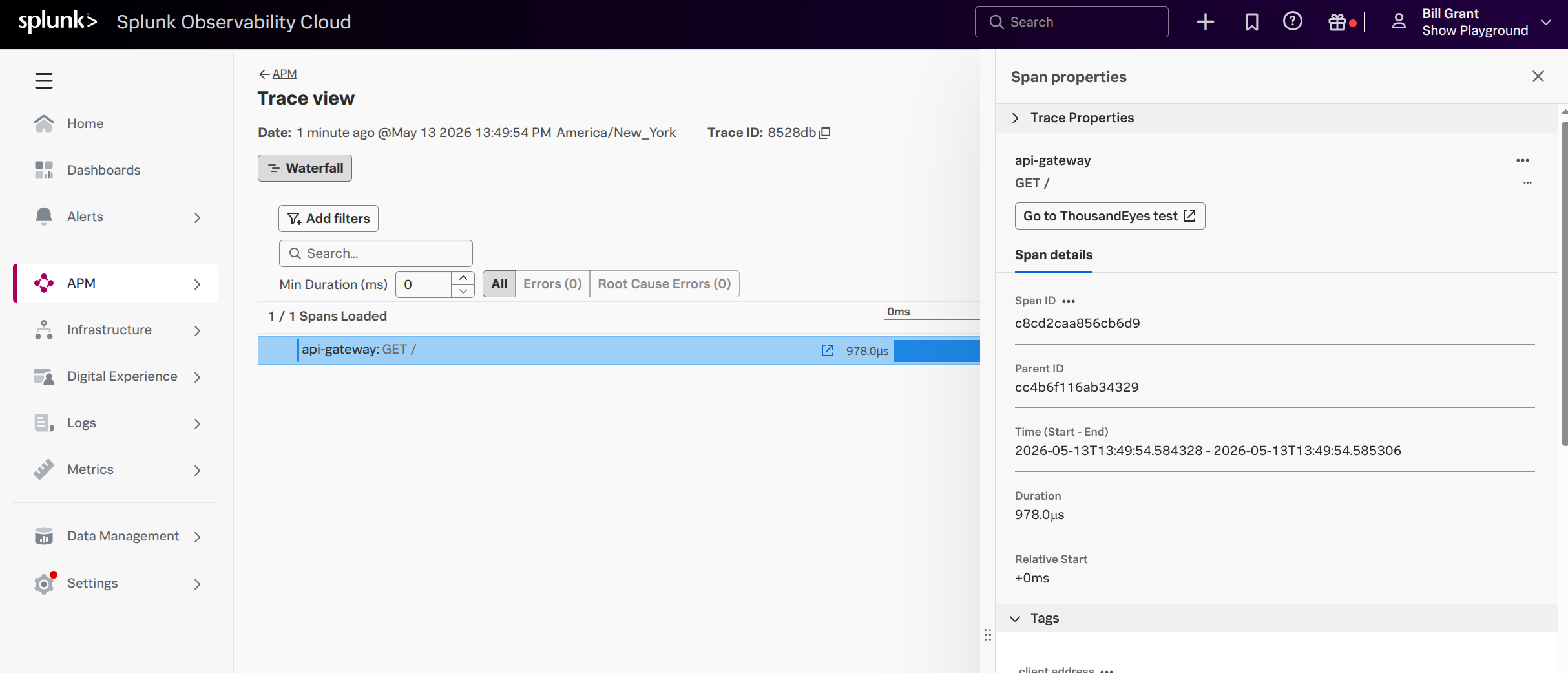Click Span ID value c8cd2caa856cb6d9

1078,323
